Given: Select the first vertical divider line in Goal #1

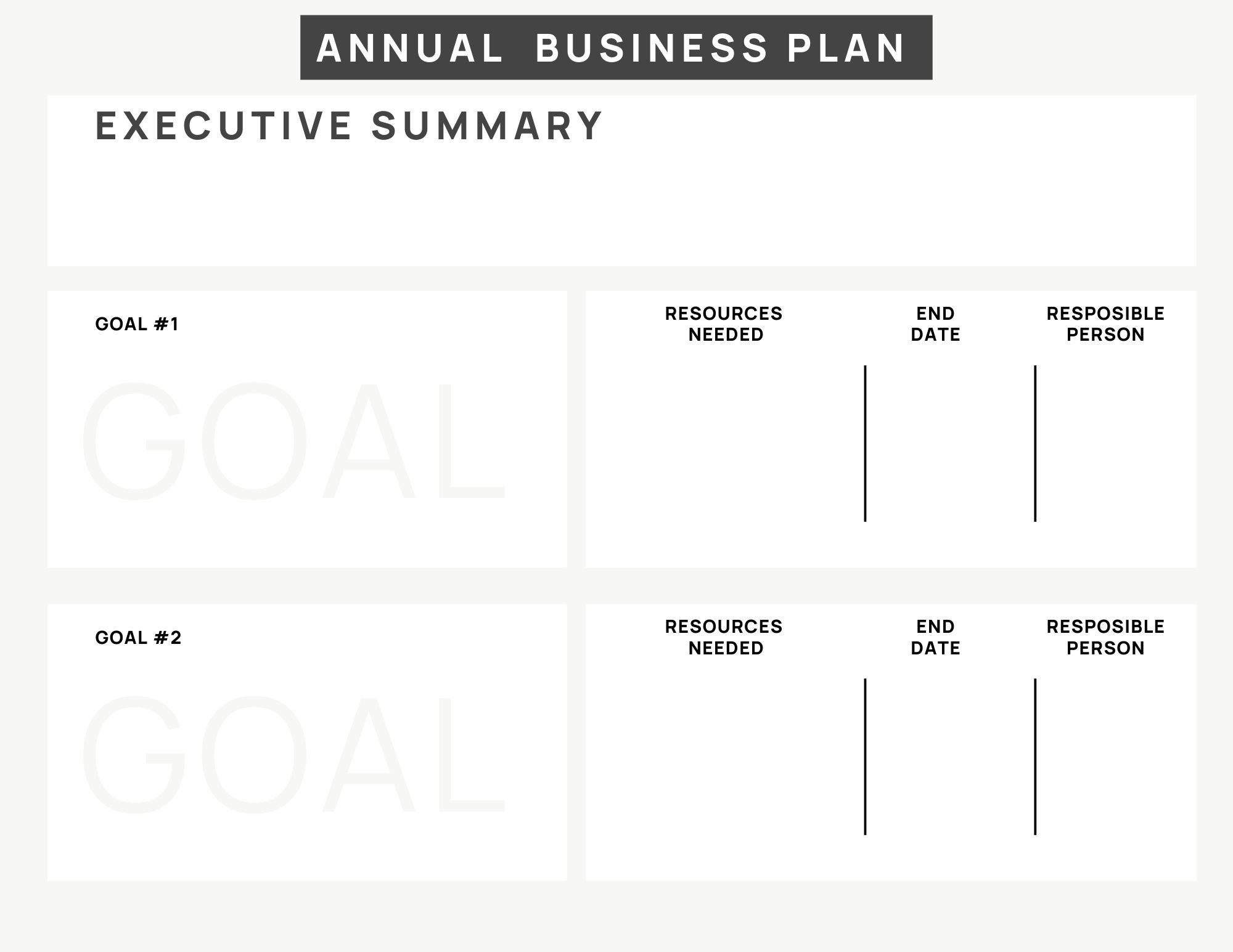Looking at the screenshot, I should [x=865, y=444].
